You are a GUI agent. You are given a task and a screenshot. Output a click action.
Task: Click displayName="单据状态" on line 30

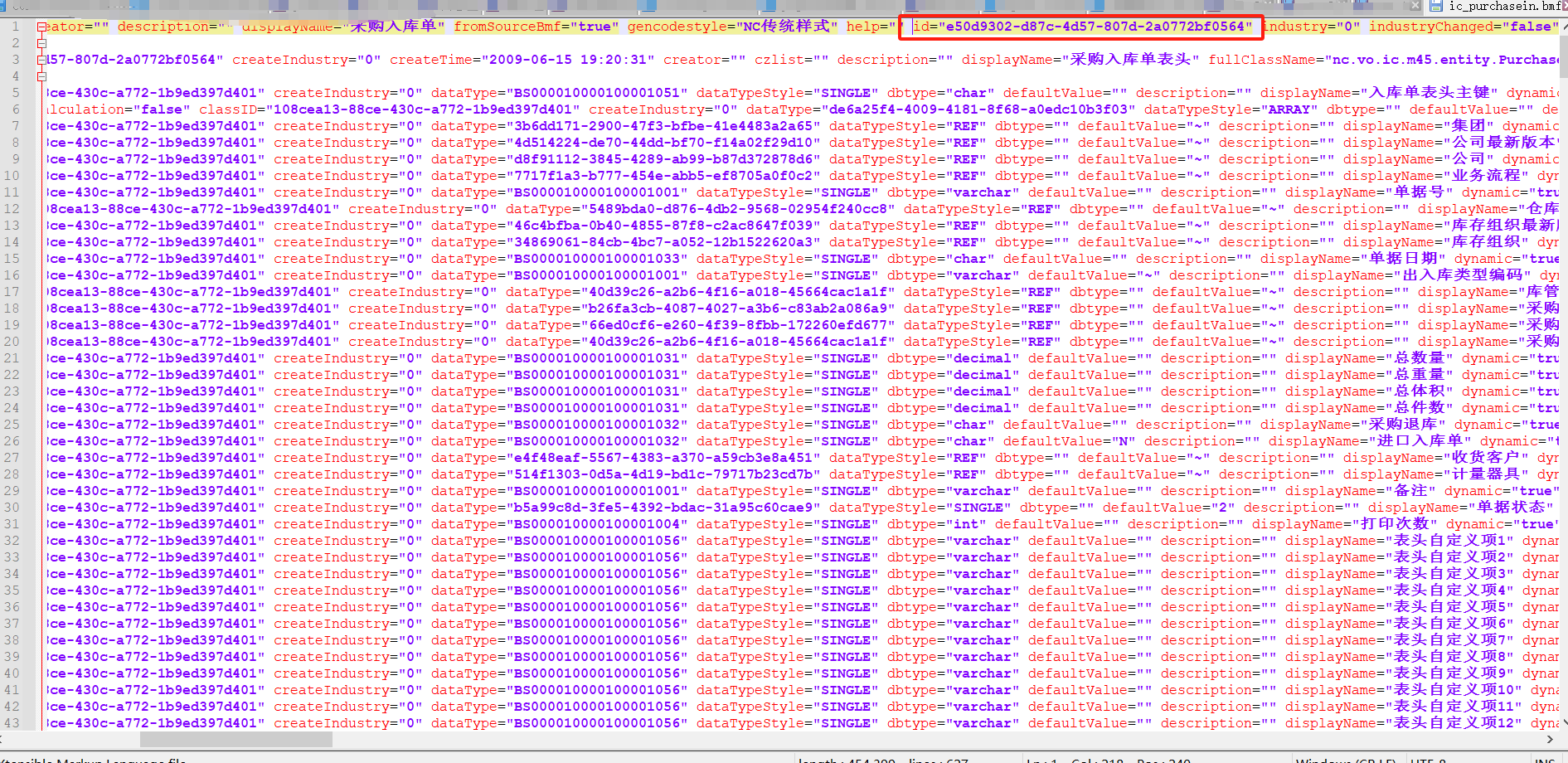pyautogui.click(x=1461, y=508)
